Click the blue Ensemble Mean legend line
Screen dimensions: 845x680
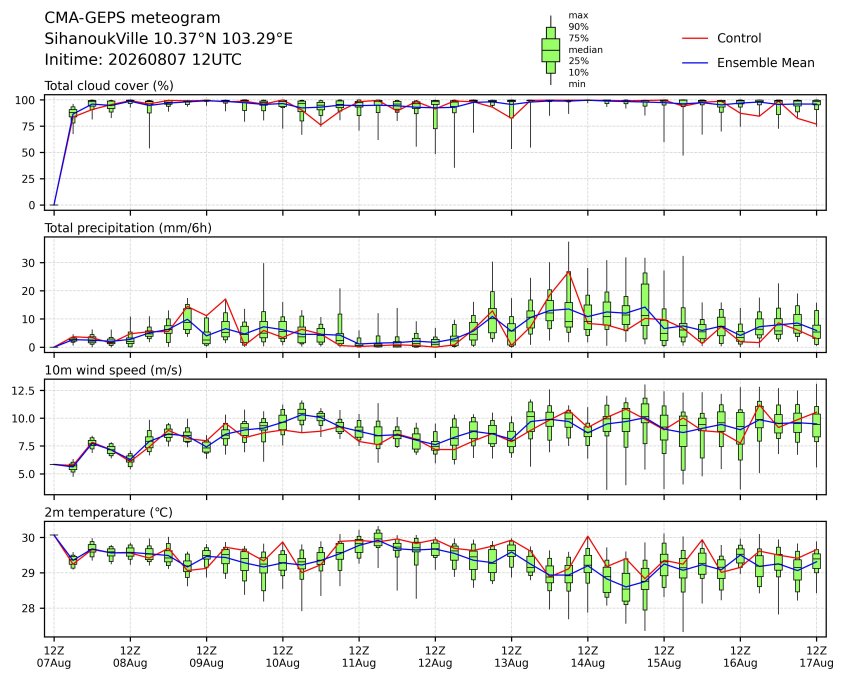point(695,63)
